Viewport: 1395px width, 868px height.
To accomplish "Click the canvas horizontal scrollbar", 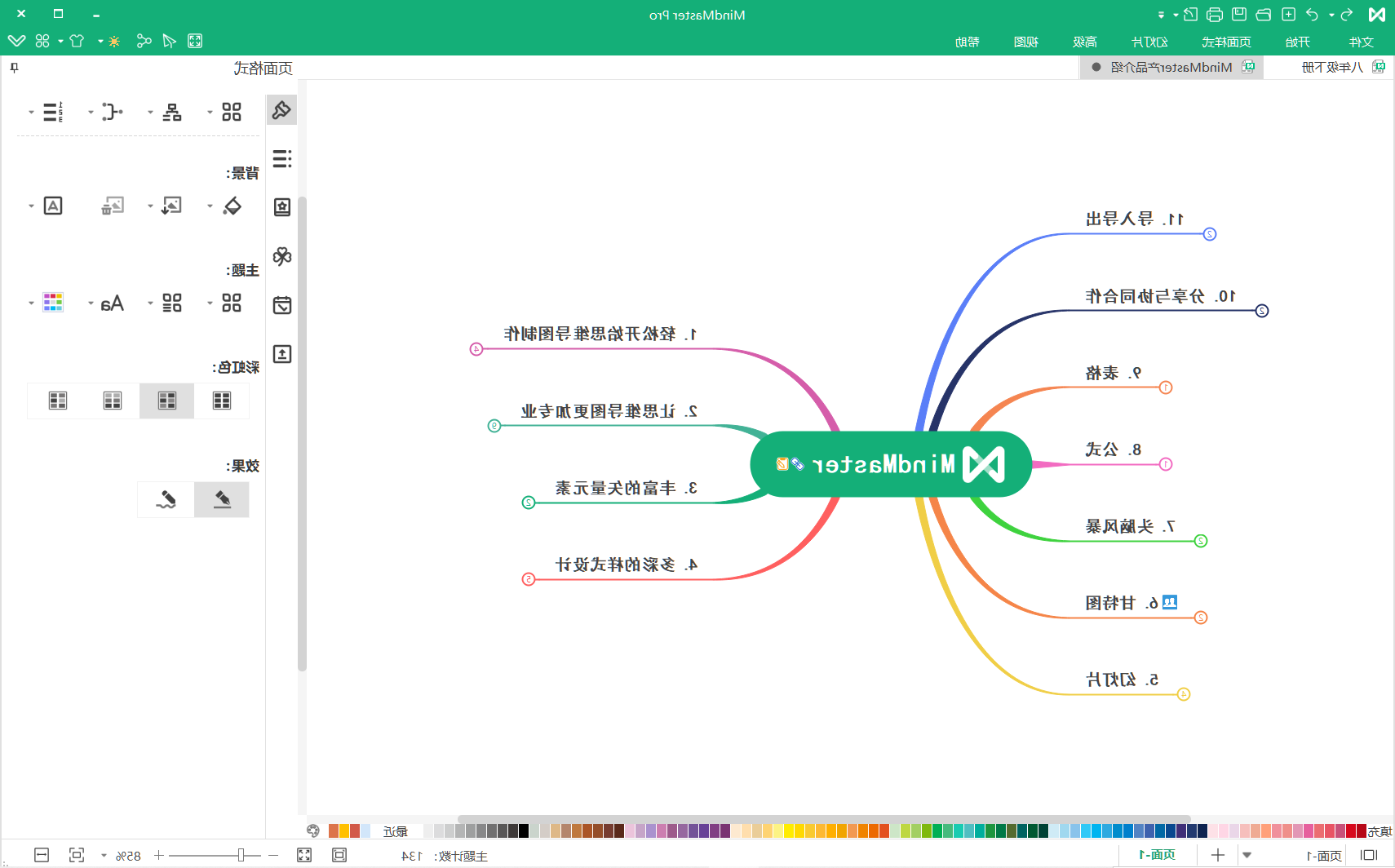I will 824,818.
